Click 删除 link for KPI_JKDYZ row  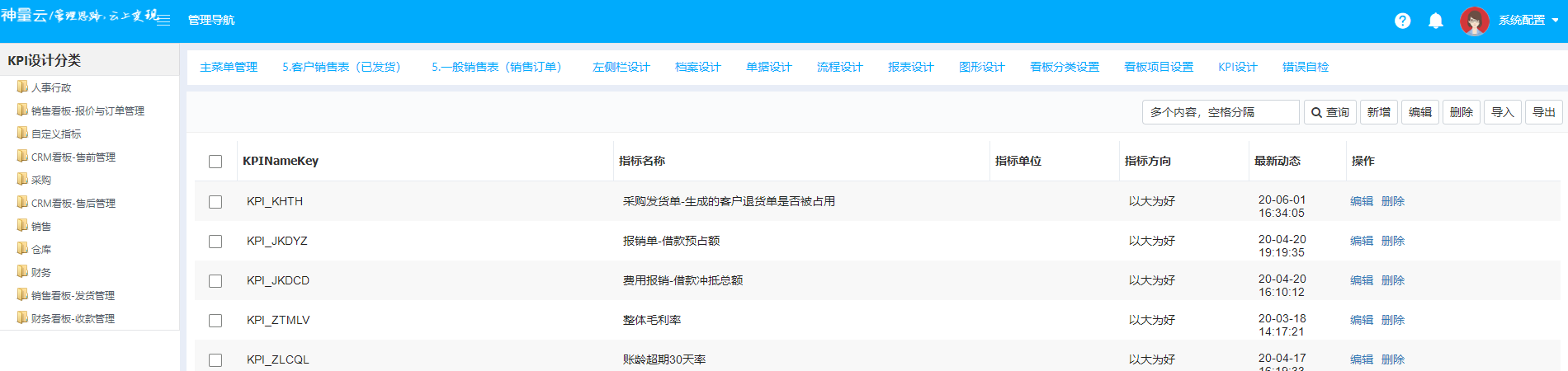tap(1392, 241)
